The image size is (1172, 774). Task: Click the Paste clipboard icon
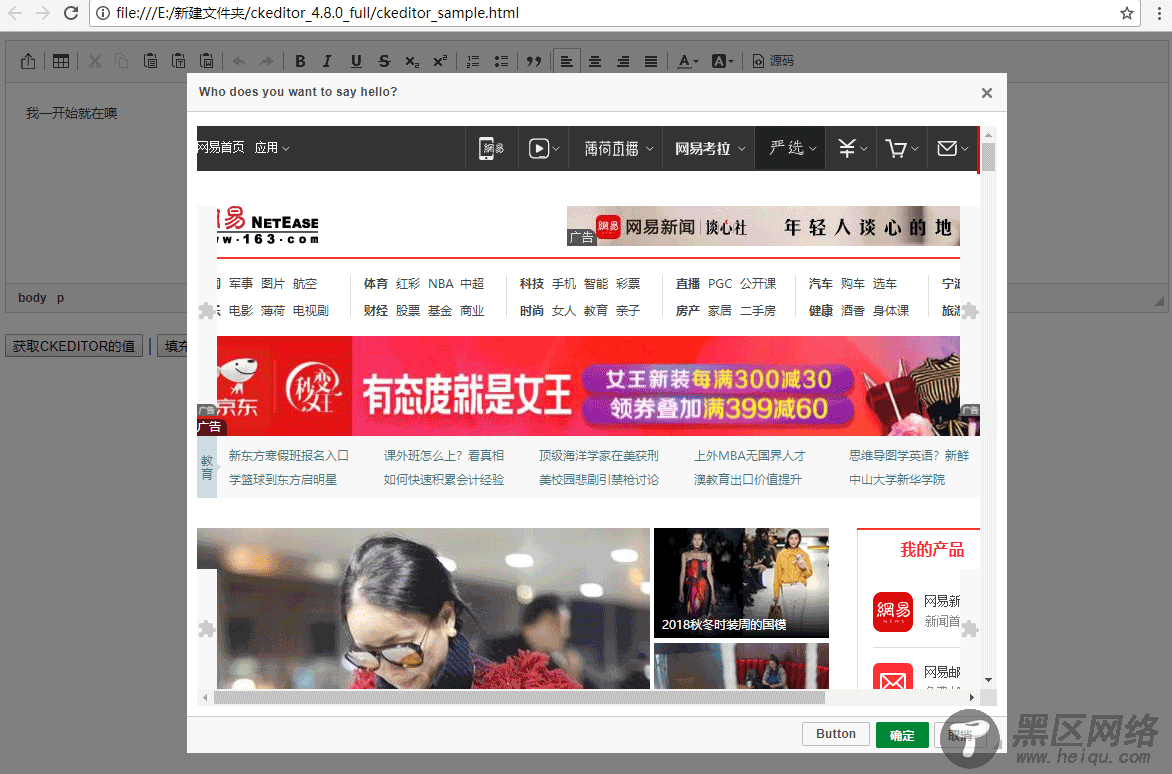tap(150, 61)
